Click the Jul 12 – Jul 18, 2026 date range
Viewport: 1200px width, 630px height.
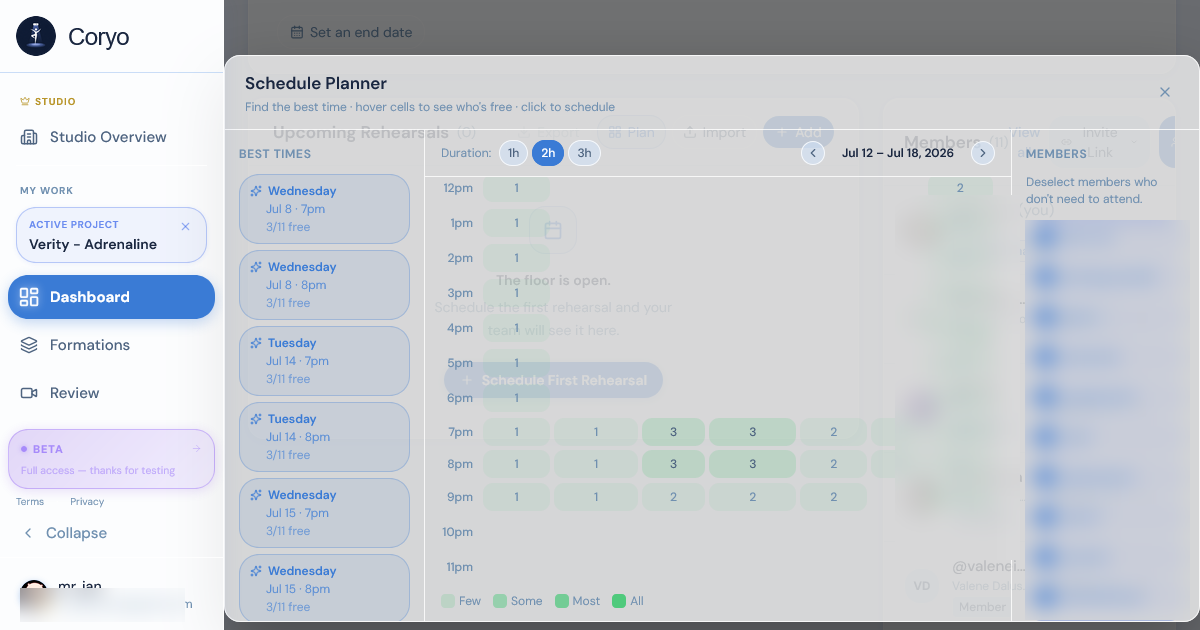coord(898,153)
